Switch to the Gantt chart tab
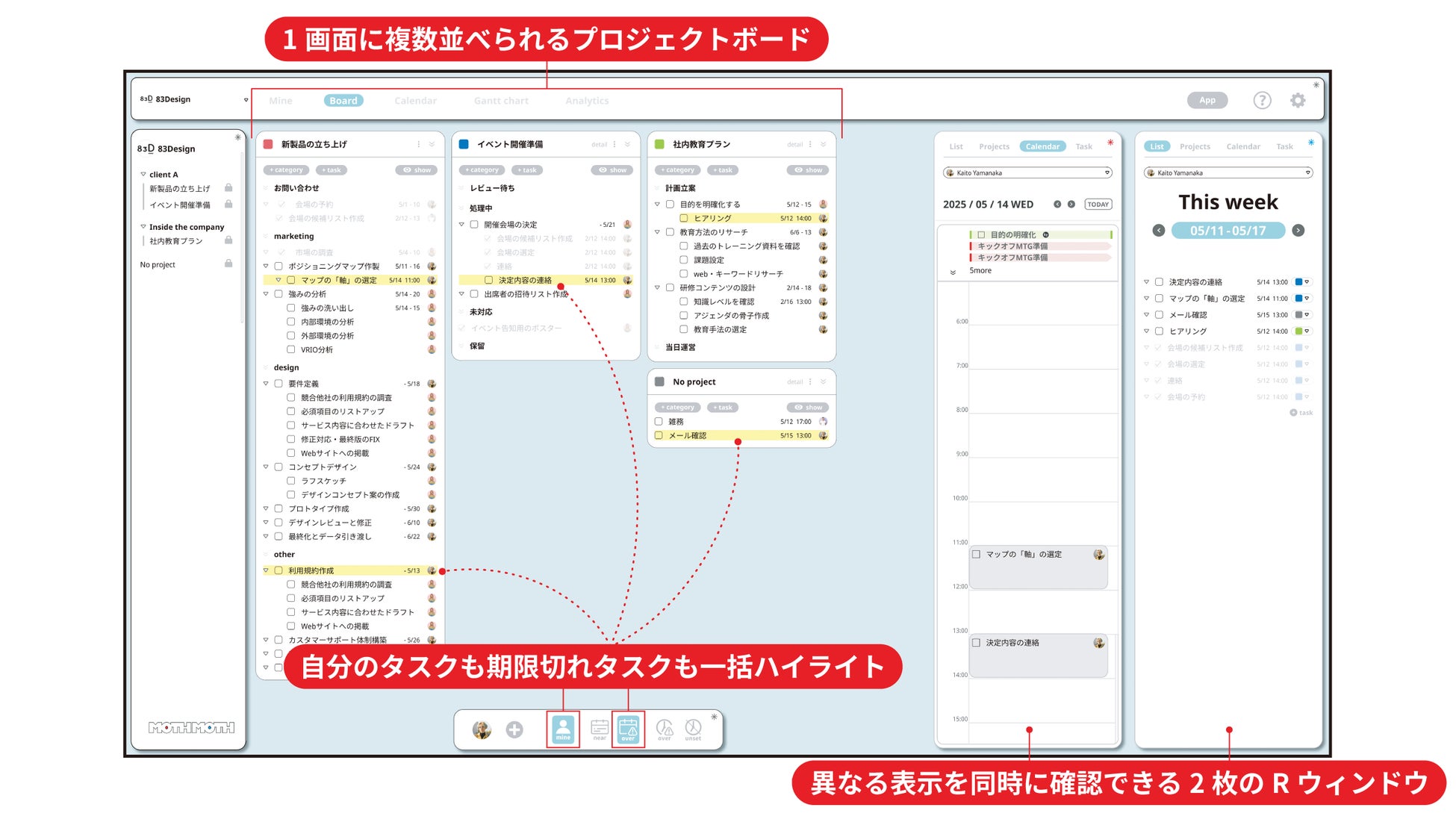 pyautogui.click(x=500, y=101)
